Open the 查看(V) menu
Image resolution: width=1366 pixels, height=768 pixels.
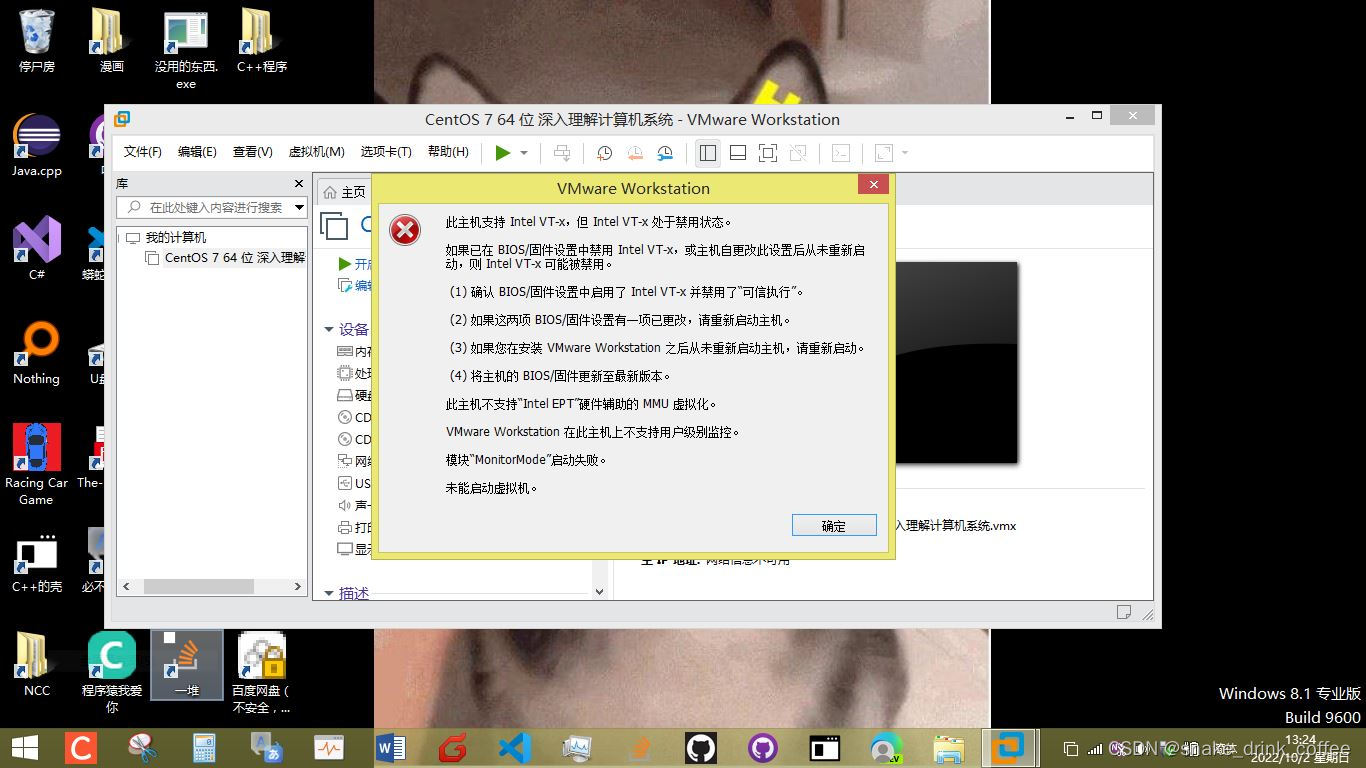(252, 152)
